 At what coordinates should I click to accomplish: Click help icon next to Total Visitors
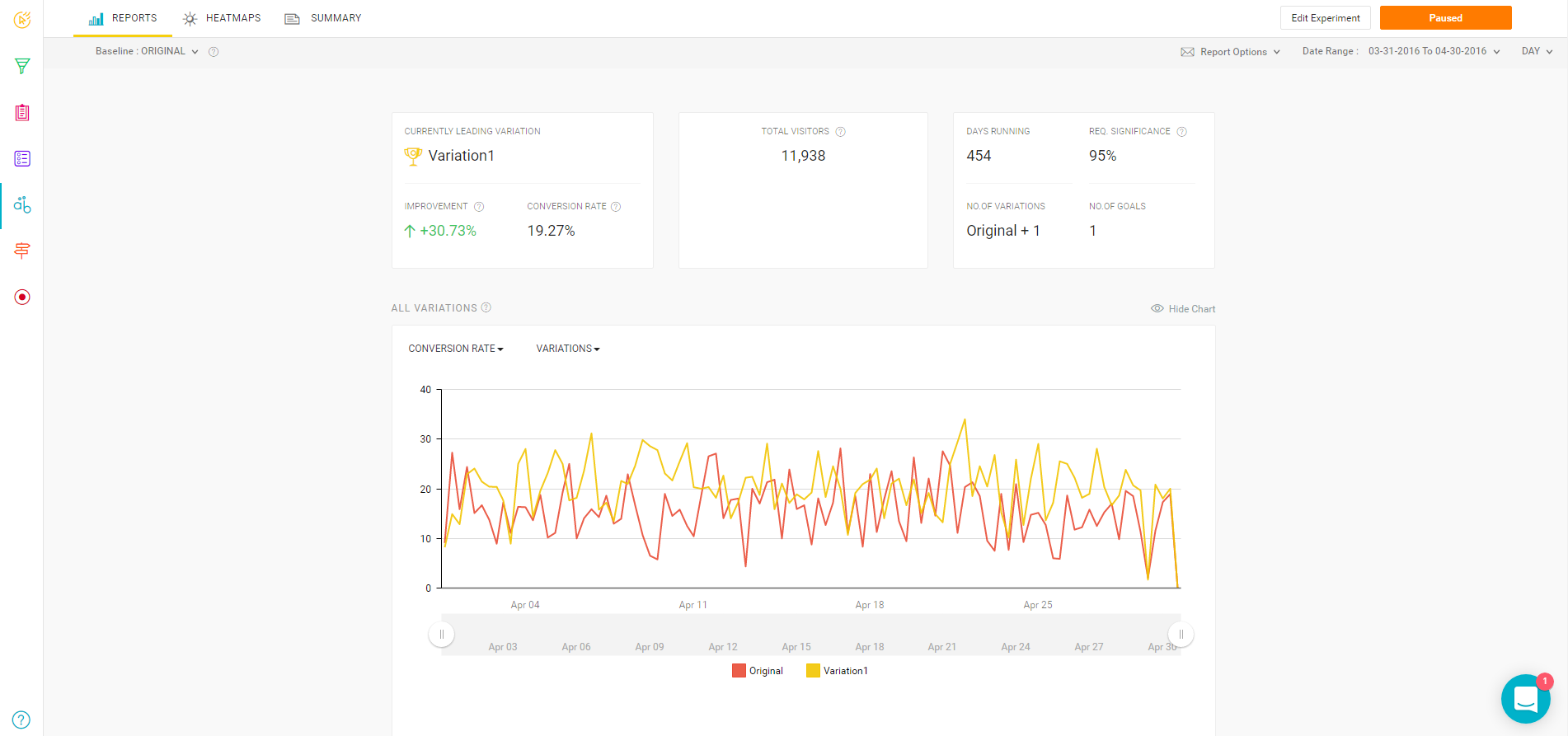(x=840, y=132)
